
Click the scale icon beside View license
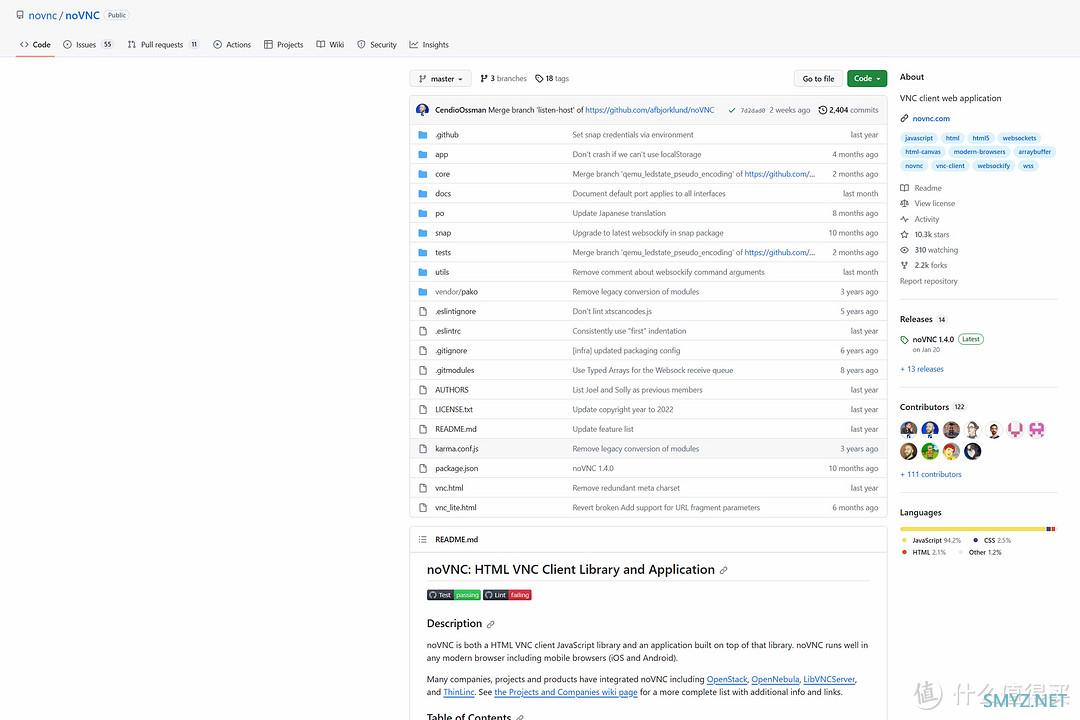click(x=904, y=203)
